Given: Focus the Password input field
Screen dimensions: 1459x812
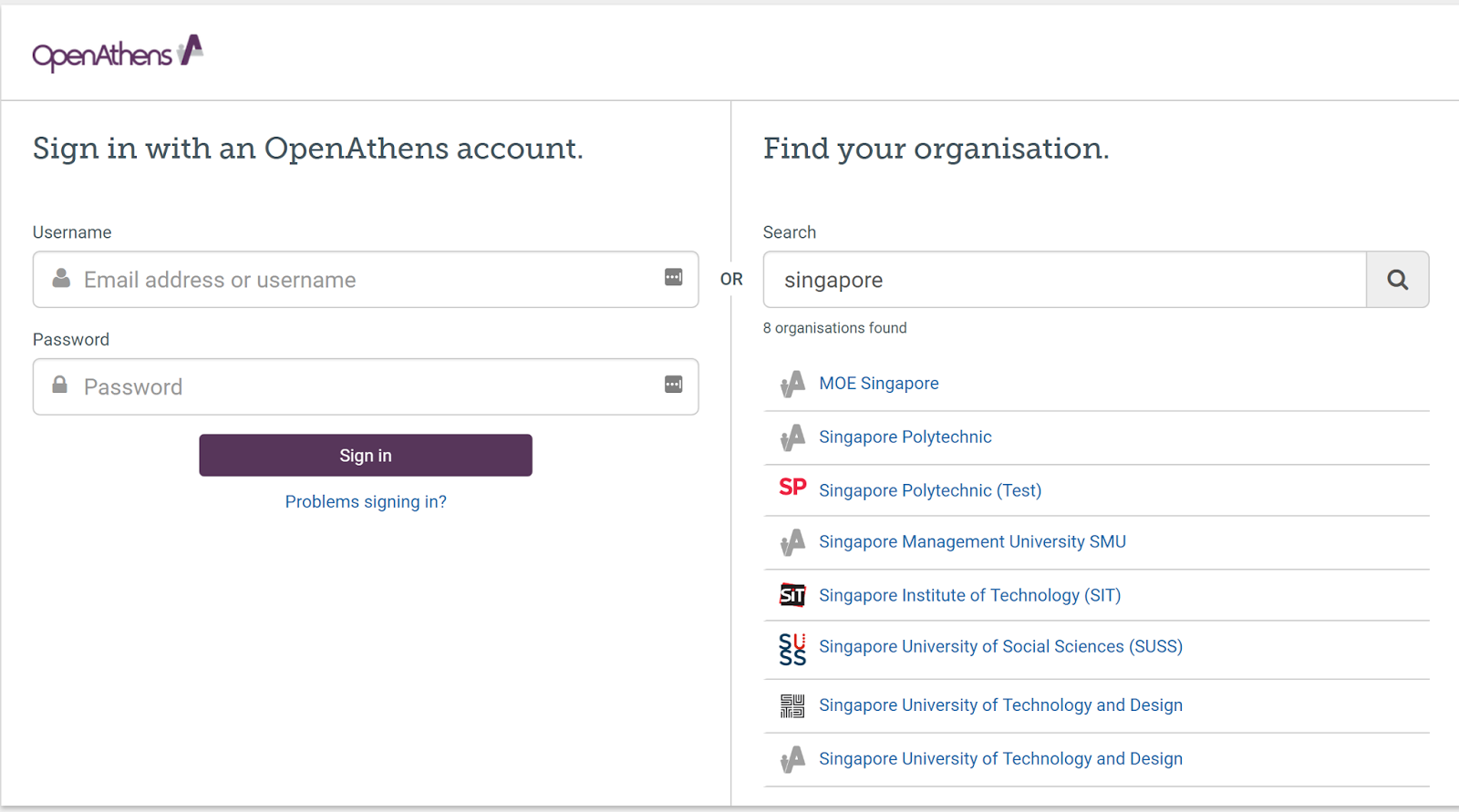Looking at the screenshot, I should (x=365, y=387).
